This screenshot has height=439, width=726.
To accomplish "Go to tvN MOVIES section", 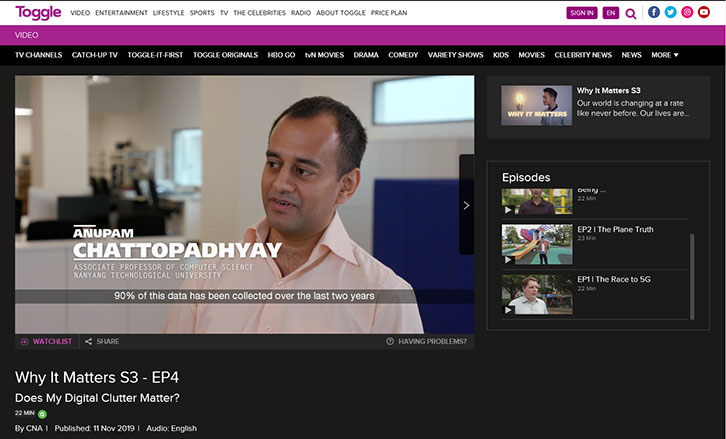I will click(325, 55).
